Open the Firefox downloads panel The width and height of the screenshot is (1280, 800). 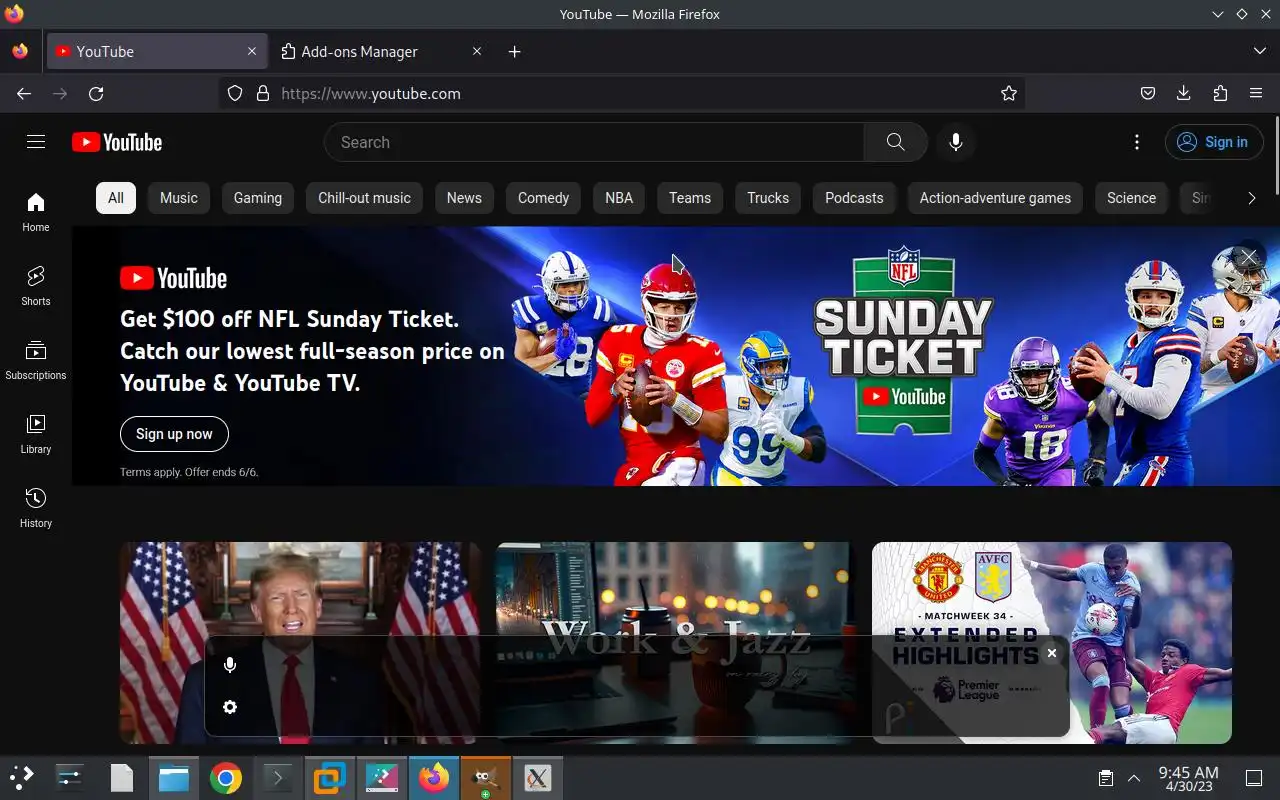coord(1184,93)
